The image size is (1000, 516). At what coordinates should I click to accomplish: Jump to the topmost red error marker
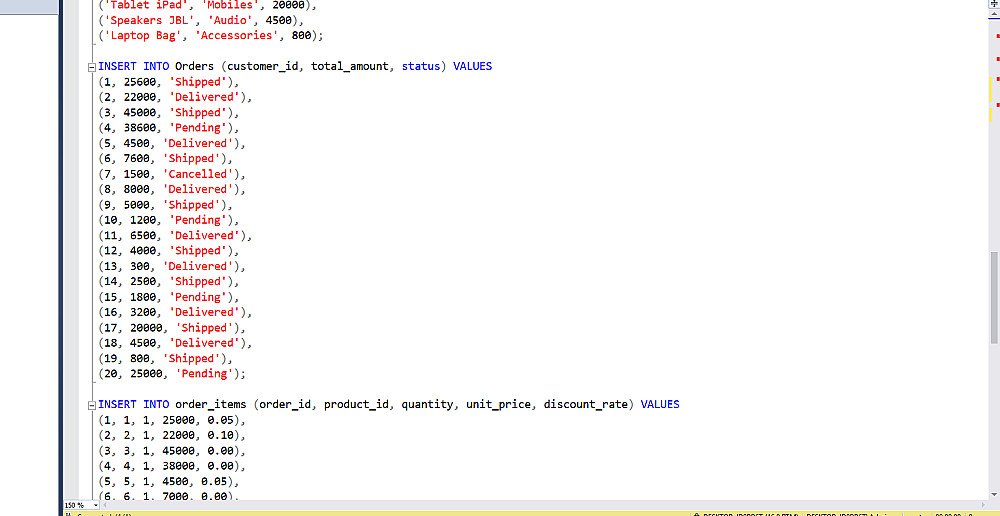click(x=996, y=36)
